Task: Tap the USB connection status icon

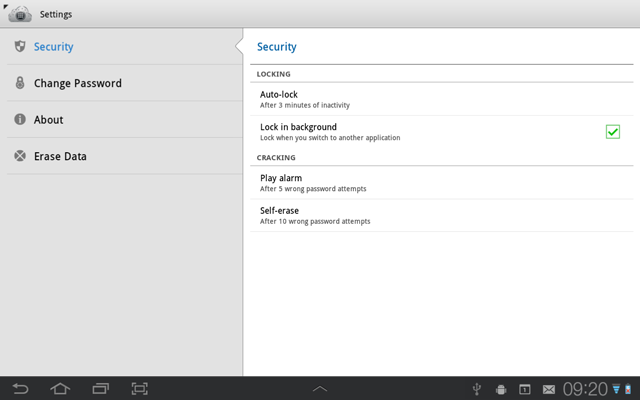Action: tap(476, 389)
